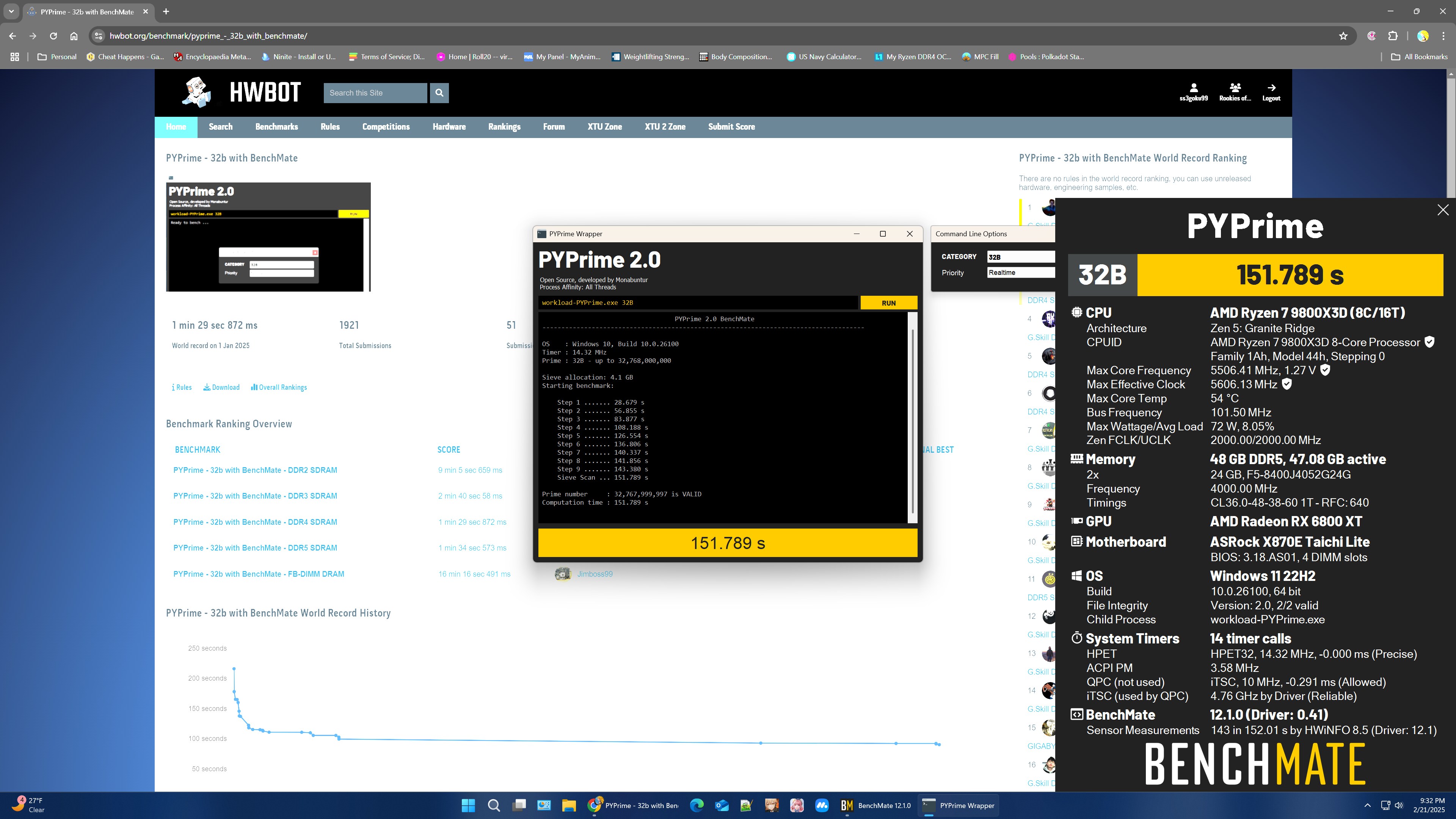
Task: Switch to BenchMate 12.1.0 in taskbar
Action: pyautogui.click(x=876, y=805)
